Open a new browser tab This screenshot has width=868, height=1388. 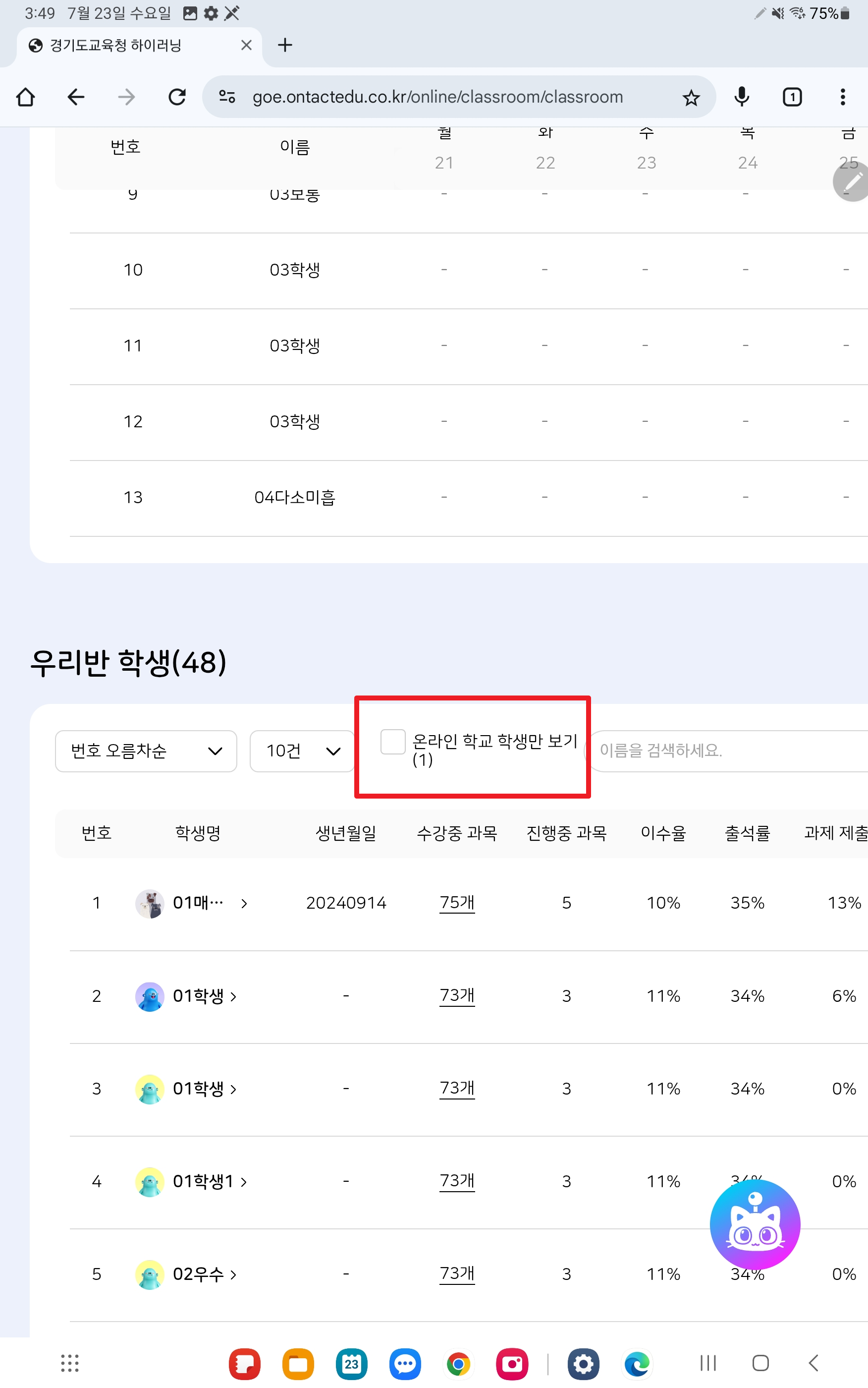coord(285,46)
